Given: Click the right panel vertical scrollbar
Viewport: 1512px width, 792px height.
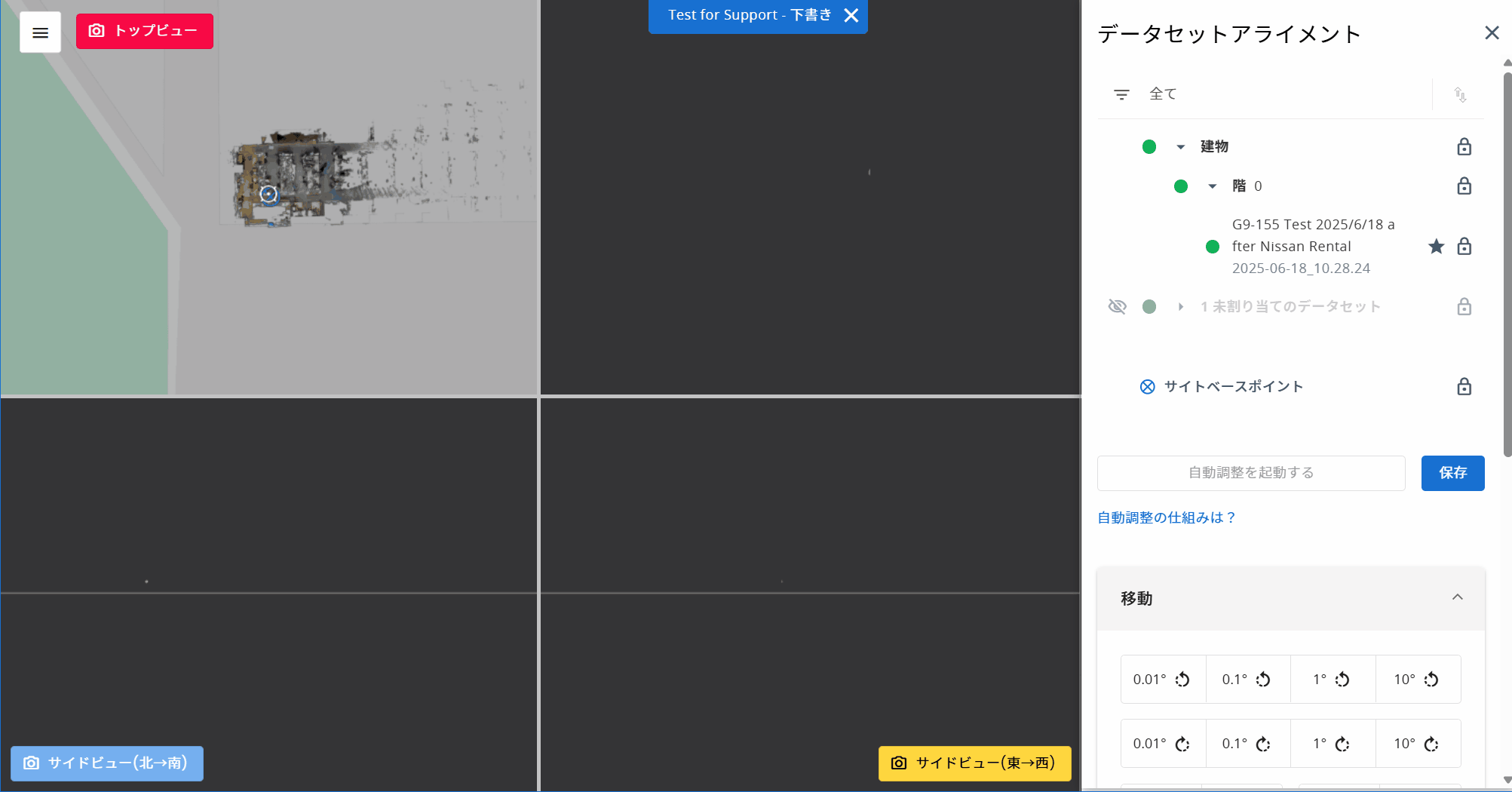Looking at the screenshot, I should 1507,264.
